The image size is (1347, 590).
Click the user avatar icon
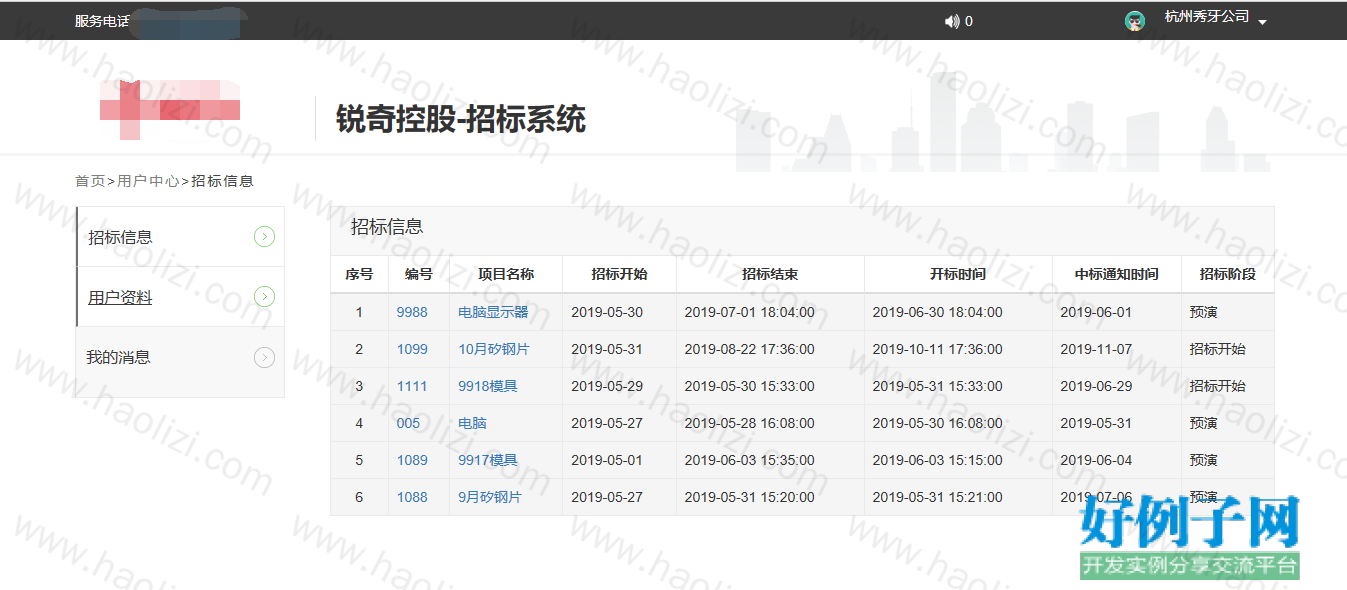pos(1134,21)
